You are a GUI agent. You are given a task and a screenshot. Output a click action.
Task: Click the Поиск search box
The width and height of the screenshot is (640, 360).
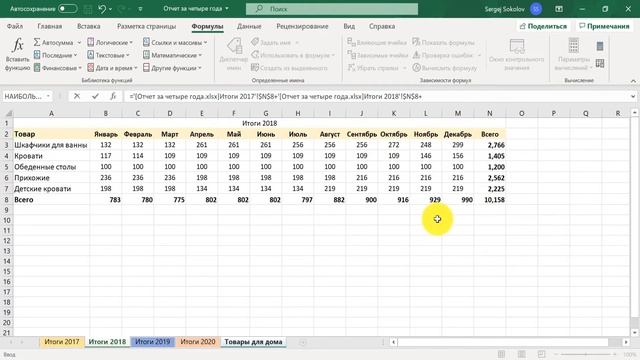(x=332, y=9)
